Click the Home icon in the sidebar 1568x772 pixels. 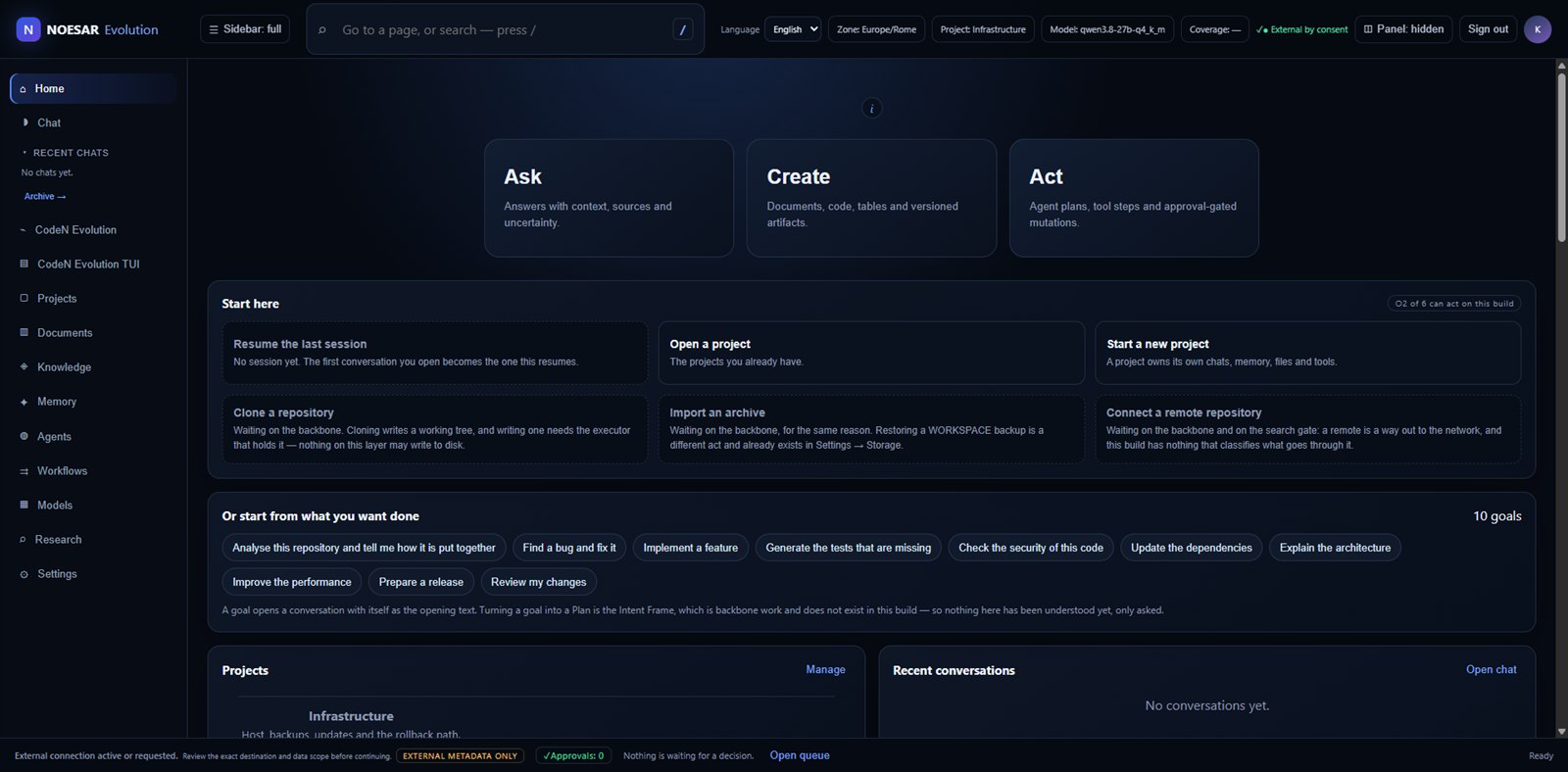(x=23, y=89)
